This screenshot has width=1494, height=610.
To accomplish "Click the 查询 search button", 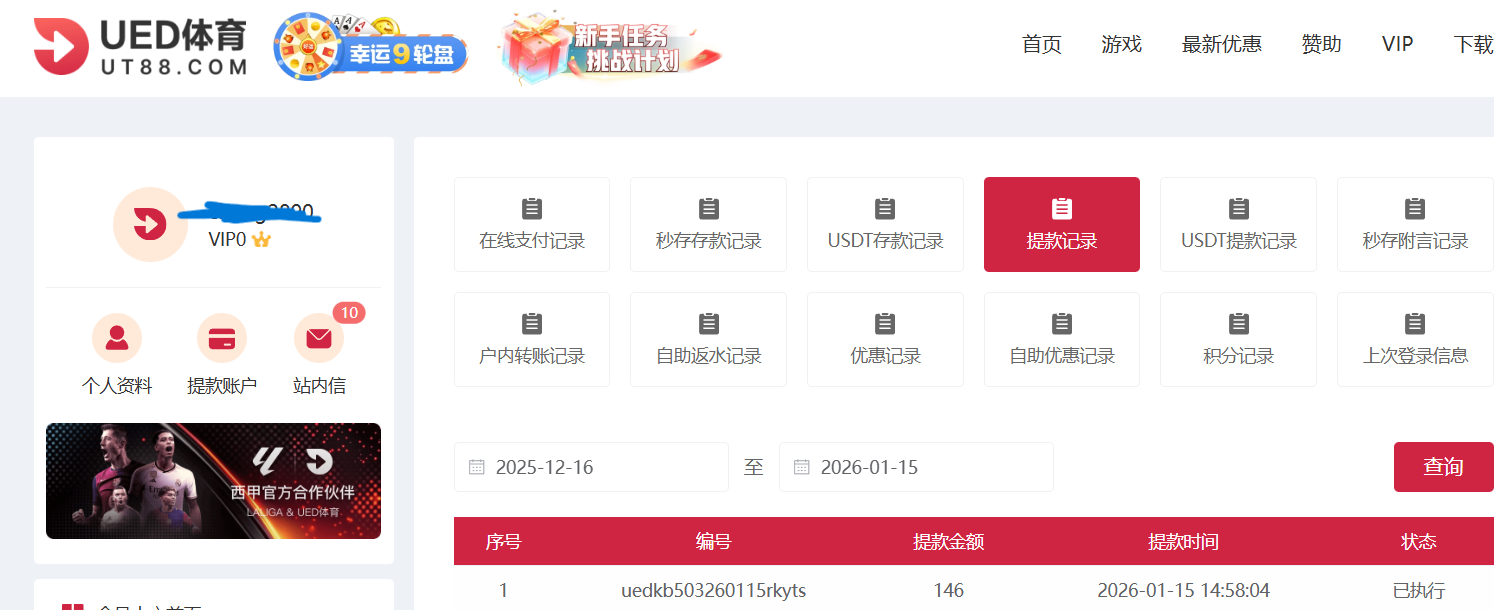I will 1443,466.
